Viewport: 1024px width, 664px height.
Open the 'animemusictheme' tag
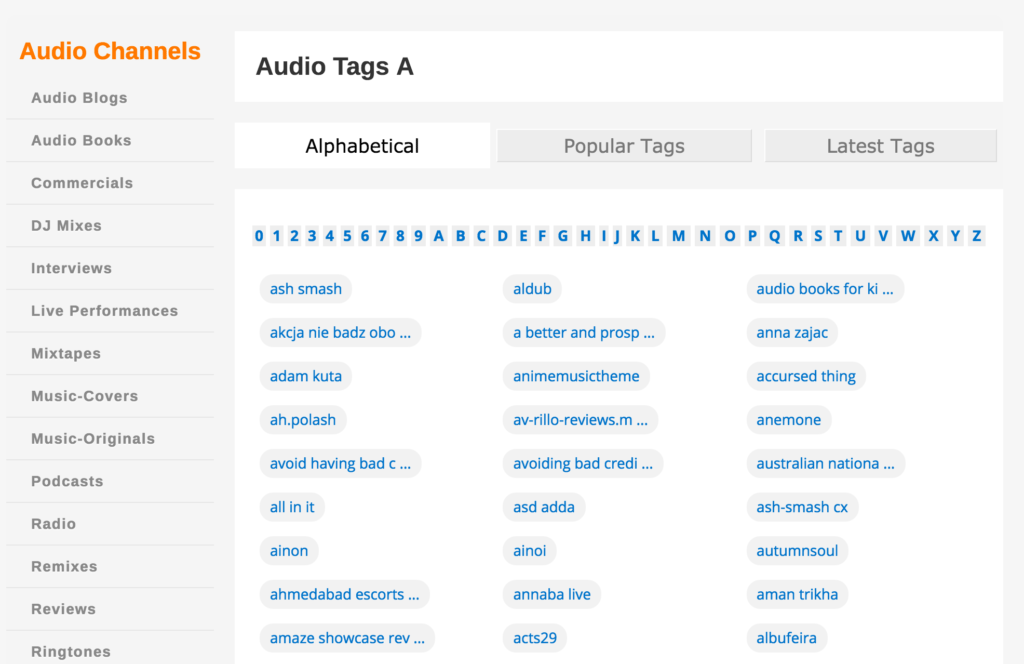click(x=576, y=376)
